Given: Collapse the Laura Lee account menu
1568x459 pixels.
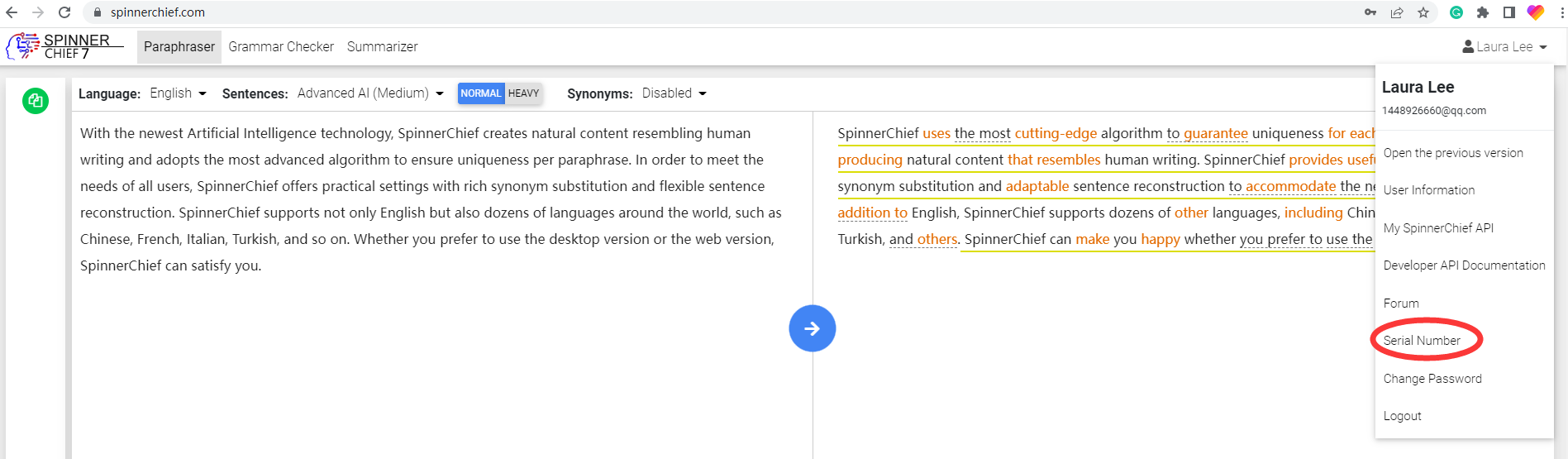Looking at the screenshot, I should point(1504,47).
